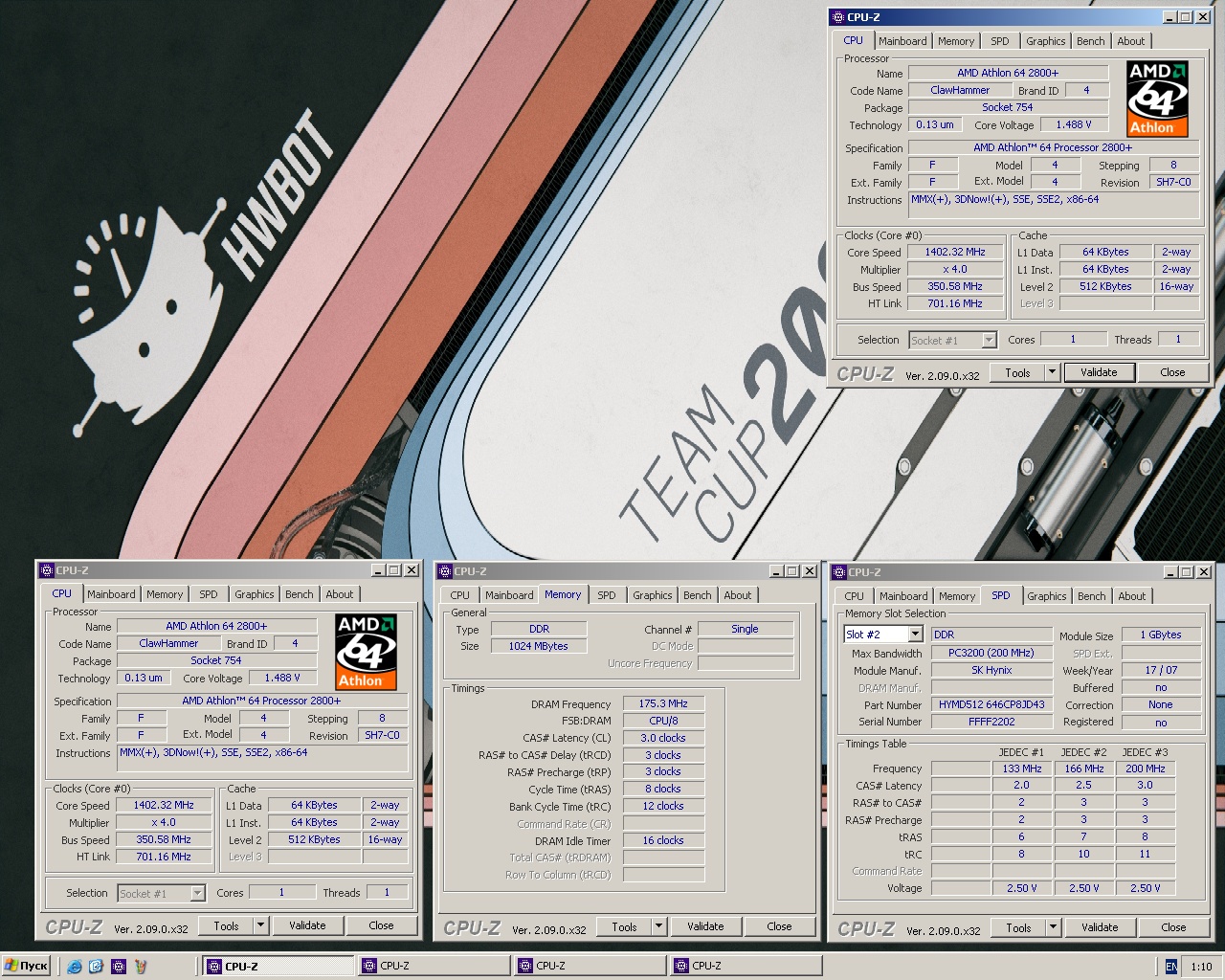
Task: Click the Bank Cycle Time value 12 clocks
Action: tap(663, 806)
